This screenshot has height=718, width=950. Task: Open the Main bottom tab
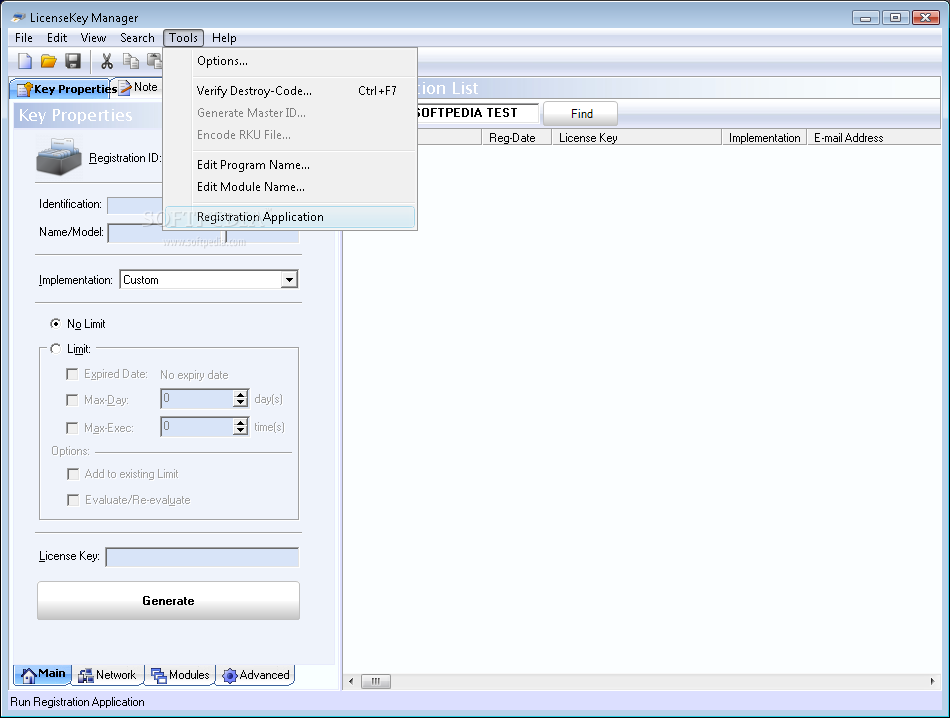[42, 674]
